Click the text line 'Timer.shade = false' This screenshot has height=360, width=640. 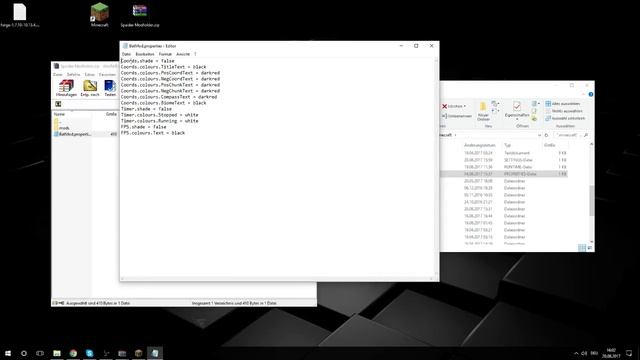pyautogui.click(x=146, y=109)
